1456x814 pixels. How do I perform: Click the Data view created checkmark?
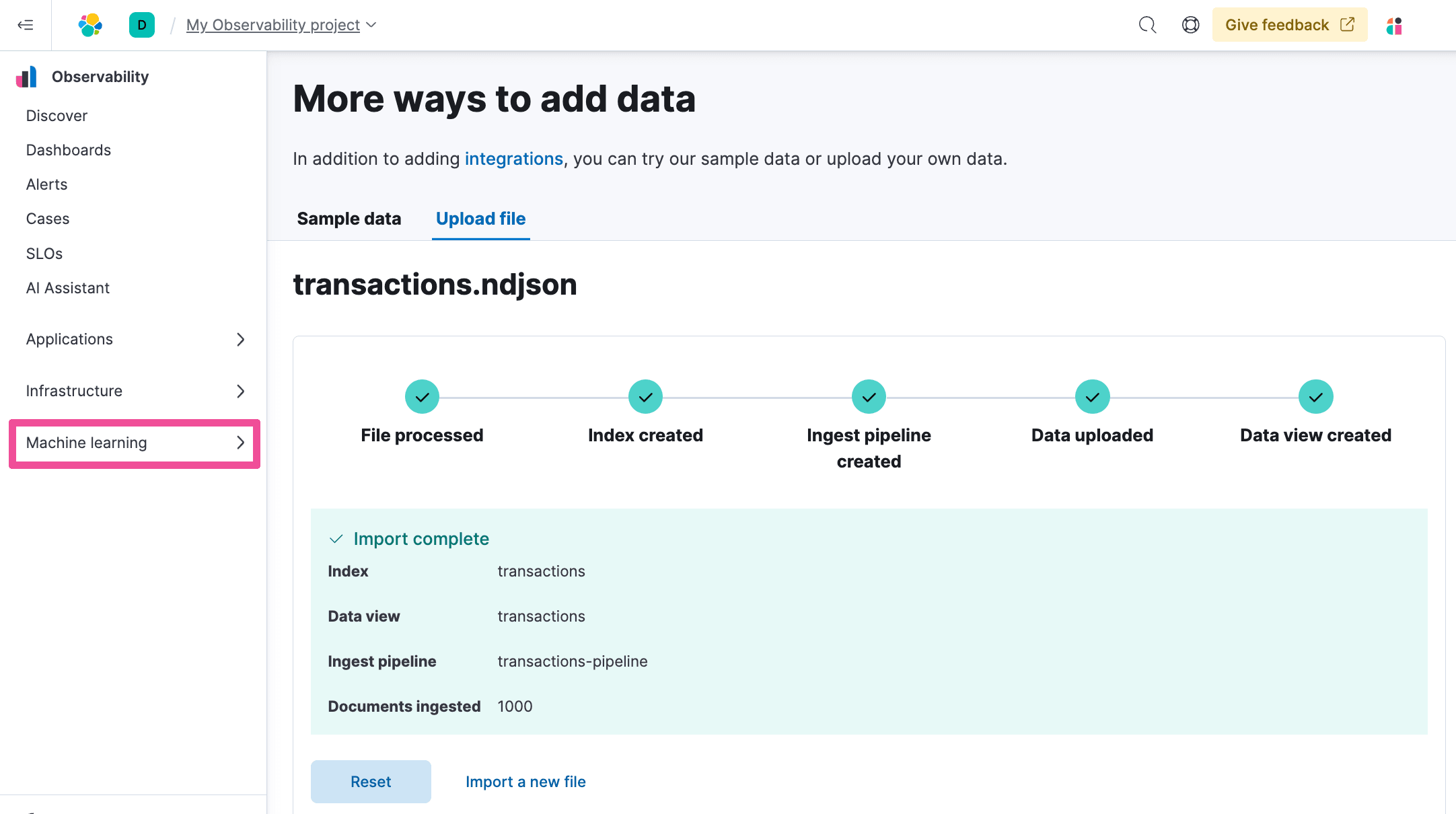click(x=1315, y=397)
